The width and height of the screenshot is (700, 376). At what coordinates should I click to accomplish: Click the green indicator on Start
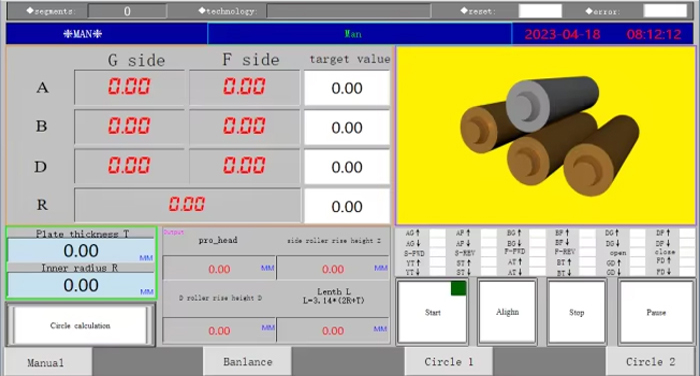tap(458, 288)
